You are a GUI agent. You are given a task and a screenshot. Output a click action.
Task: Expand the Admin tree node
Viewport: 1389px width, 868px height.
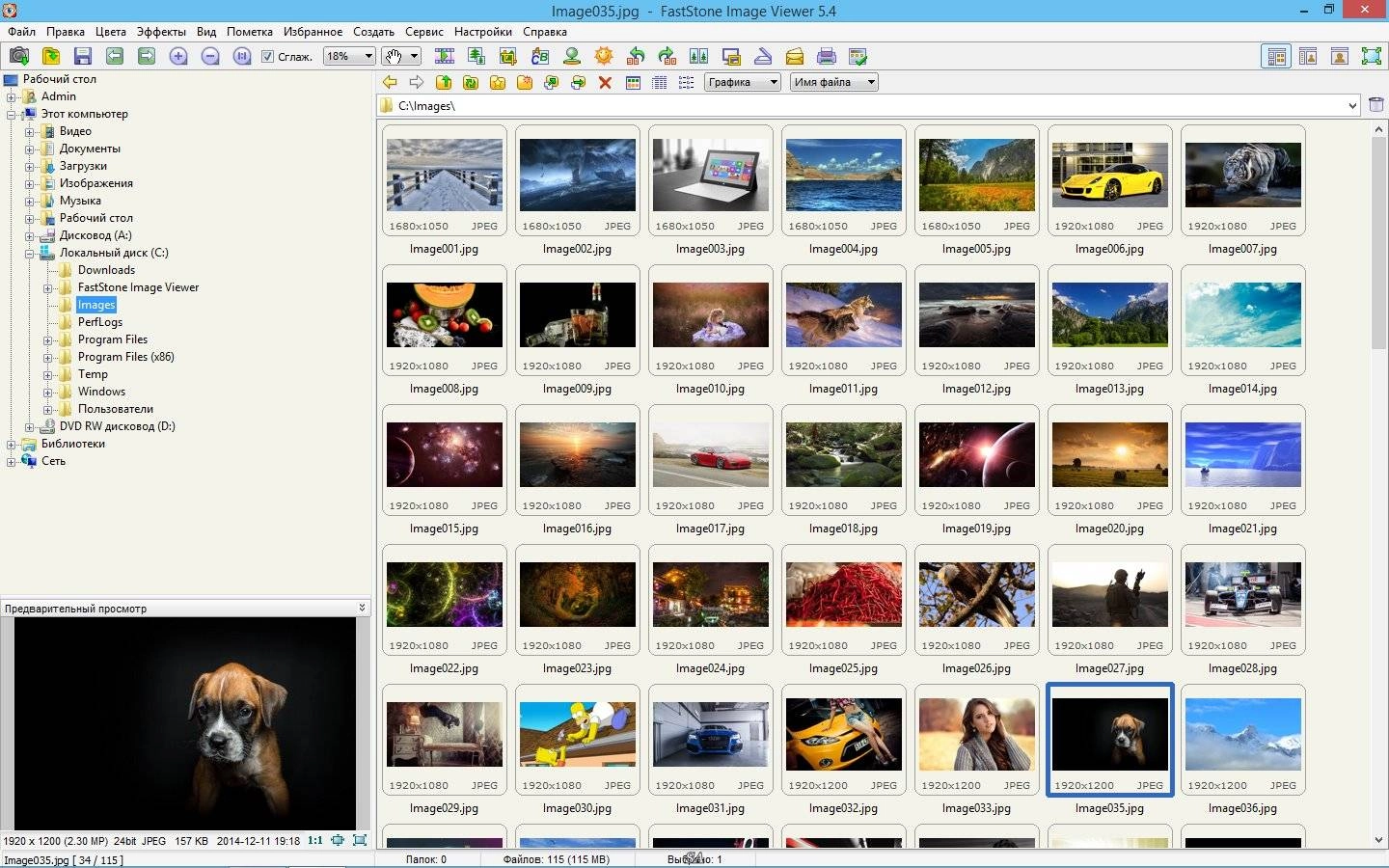click(12, 96)
